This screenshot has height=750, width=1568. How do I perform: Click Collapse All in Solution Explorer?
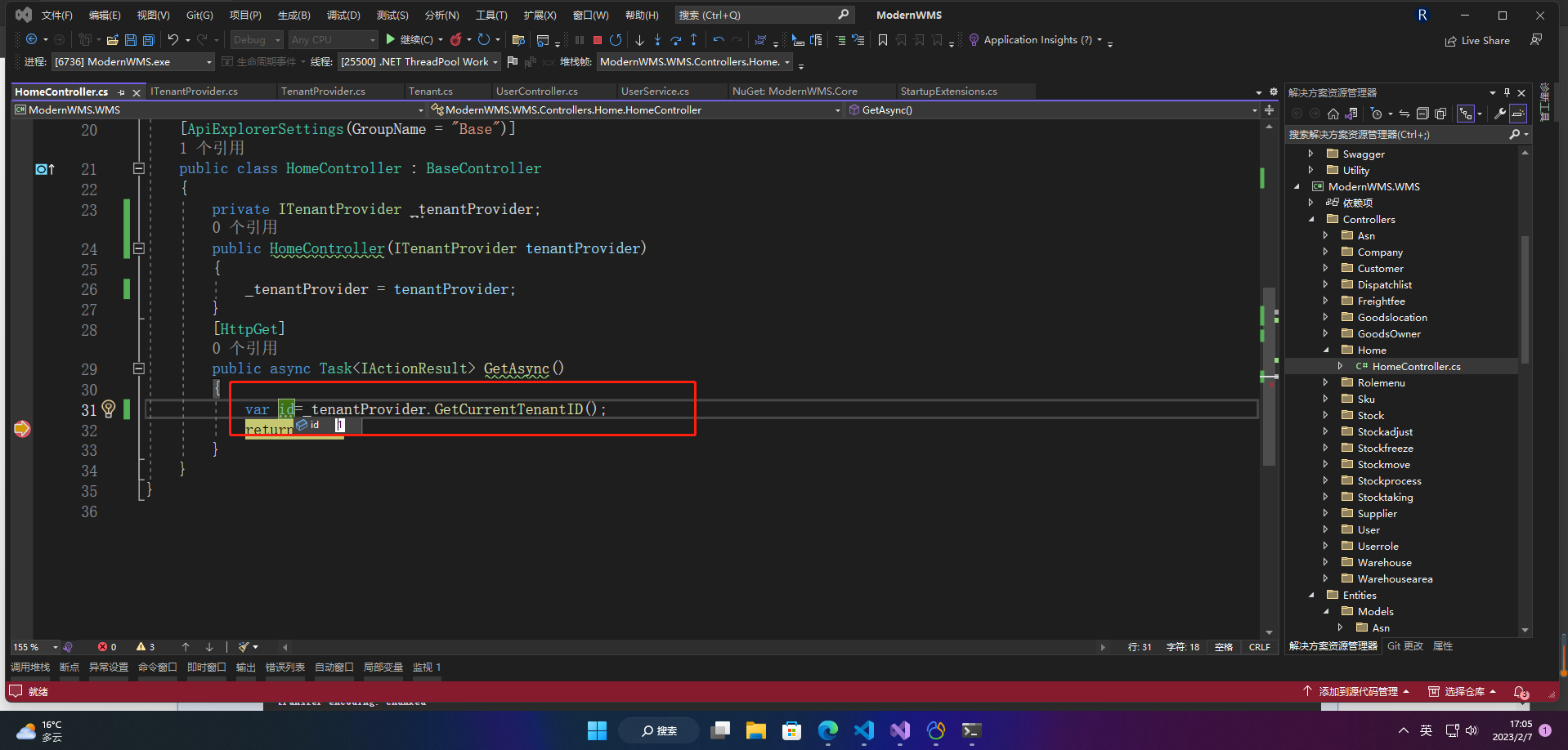[1422, 114]
